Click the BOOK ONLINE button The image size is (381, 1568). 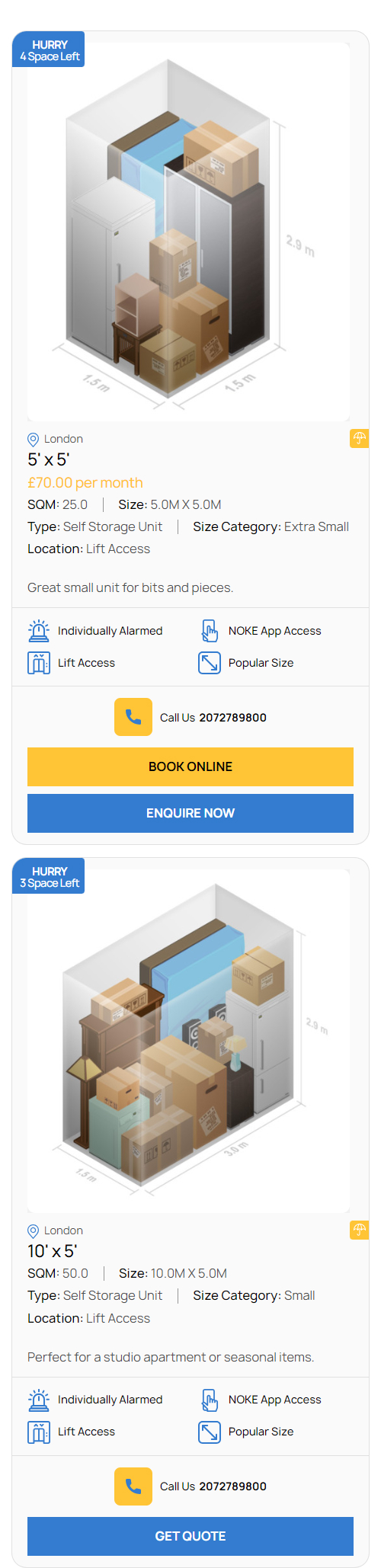190,766
